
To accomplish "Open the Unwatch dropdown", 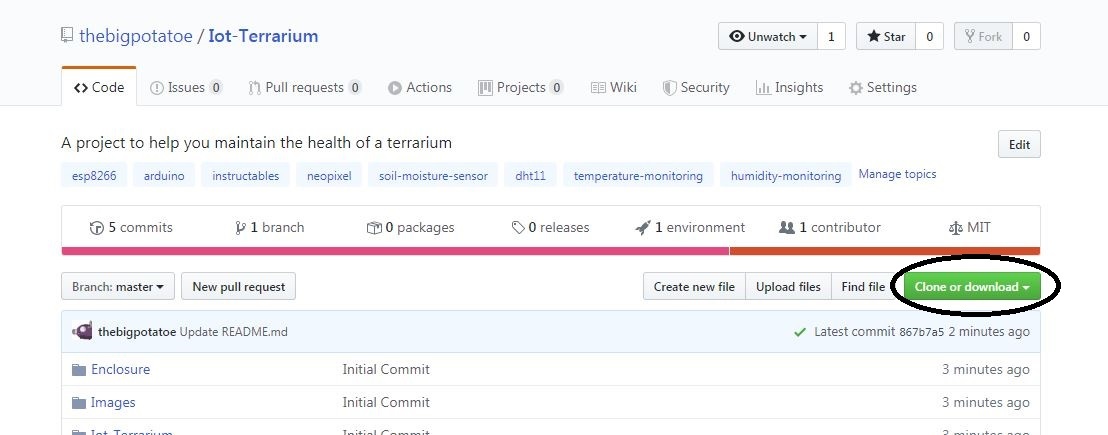I will (768, 37).
